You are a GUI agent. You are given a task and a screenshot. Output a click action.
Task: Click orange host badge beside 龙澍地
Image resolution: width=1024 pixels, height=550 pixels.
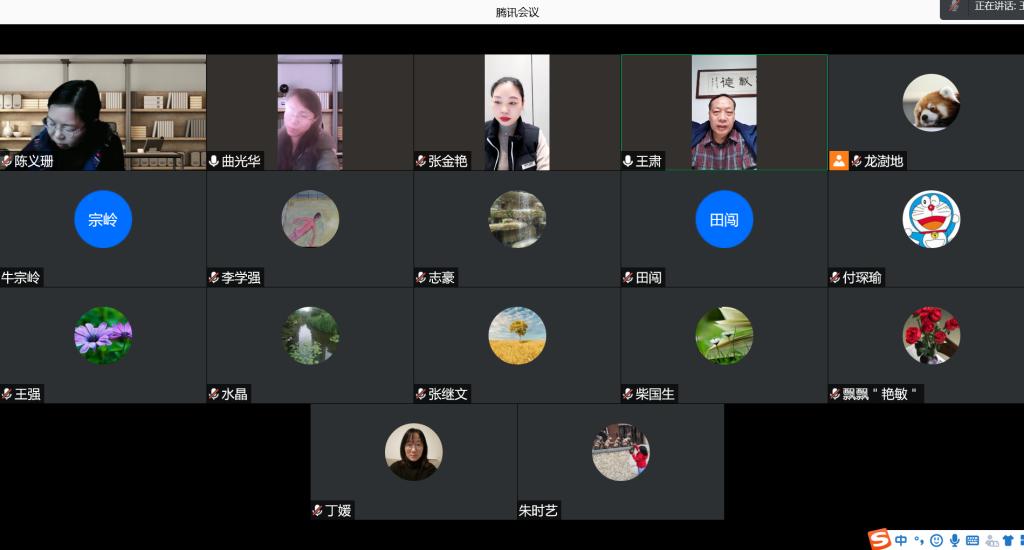pyautogui.click(x=838, y=160)
